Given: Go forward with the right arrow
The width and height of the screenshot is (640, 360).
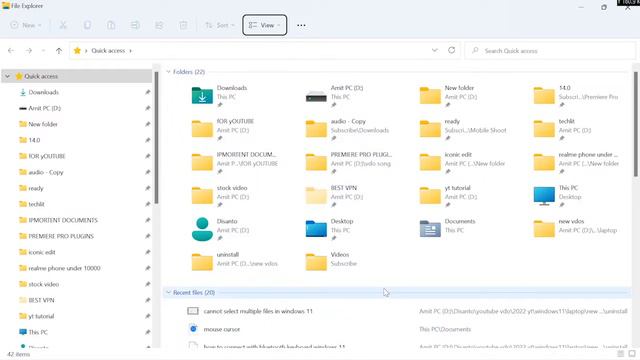Looking at the screenshot, I should [29, 51].
